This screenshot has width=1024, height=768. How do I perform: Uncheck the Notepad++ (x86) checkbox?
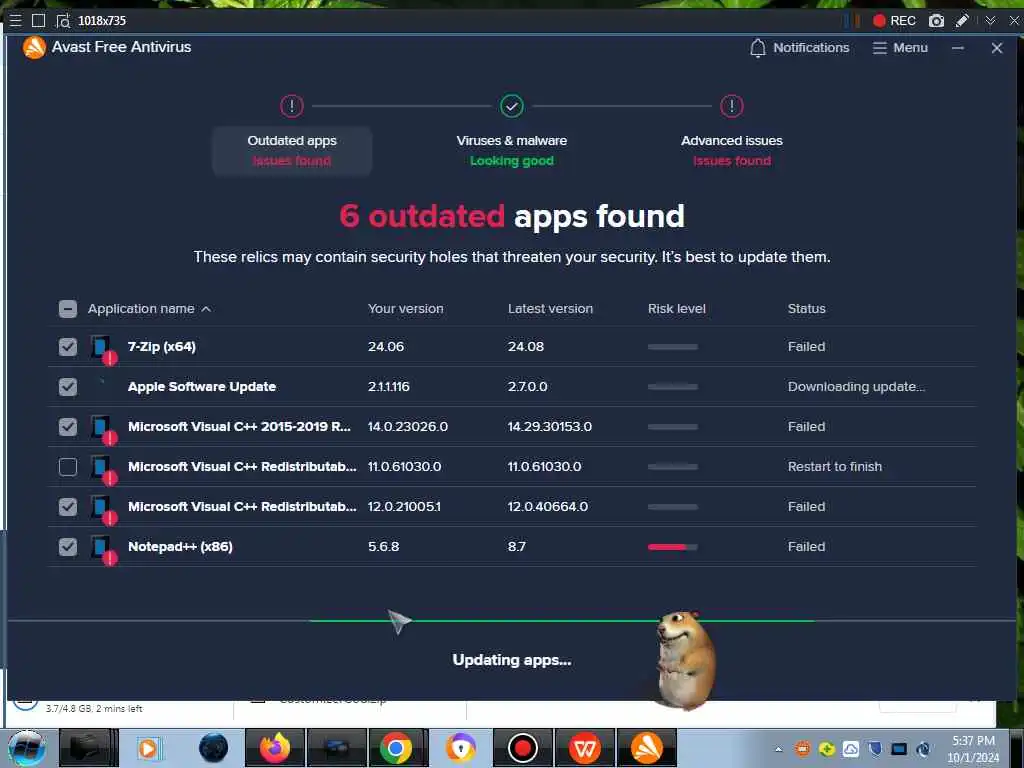(x=68, y=547)
